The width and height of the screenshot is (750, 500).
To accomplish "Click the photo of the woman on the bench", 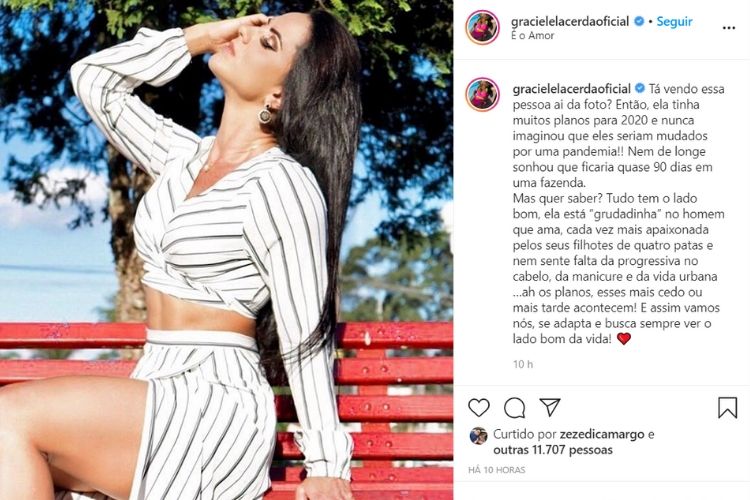I will coord(227,250).
